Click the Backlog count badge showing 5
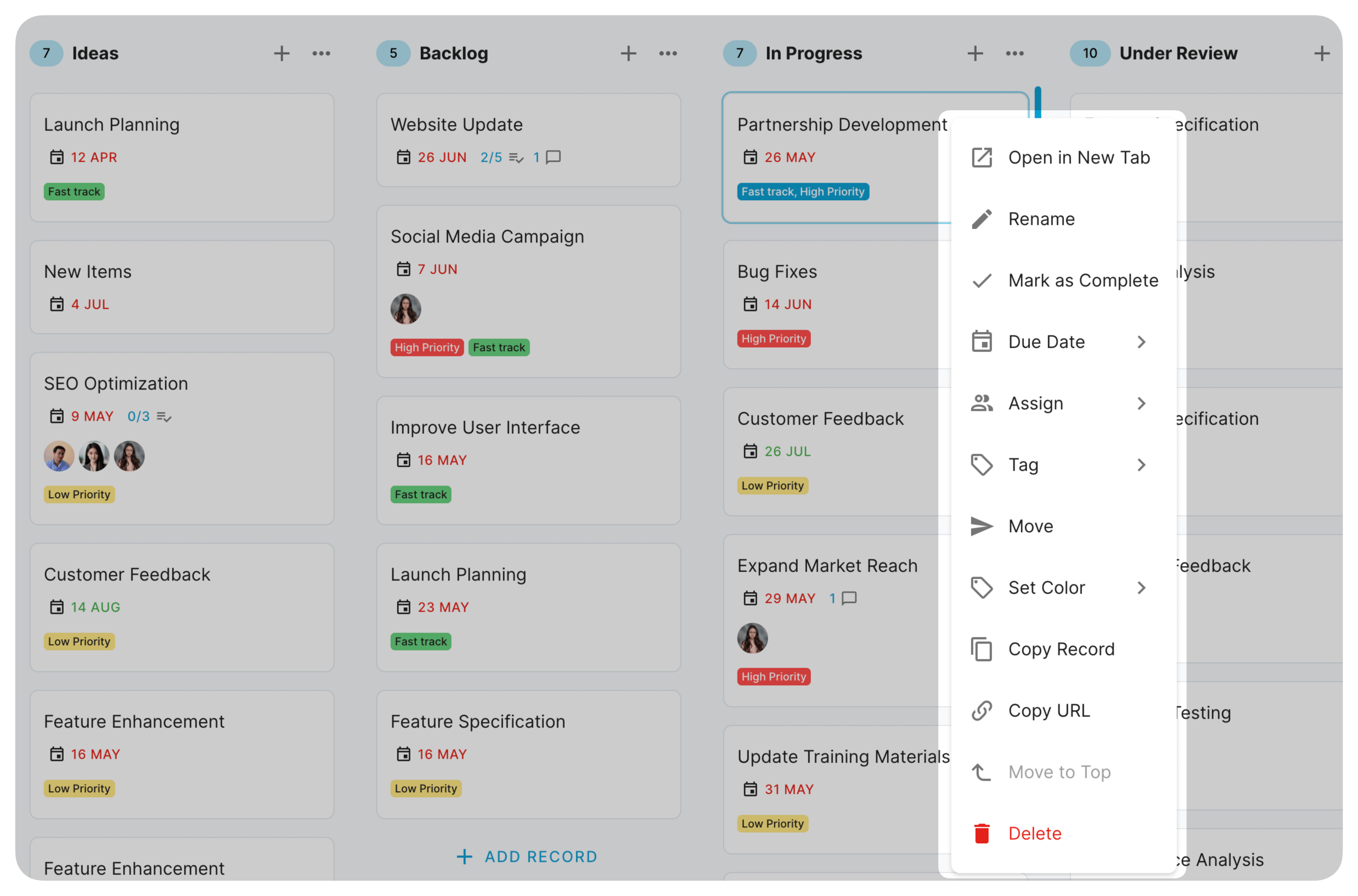 [x=393, y=54]
